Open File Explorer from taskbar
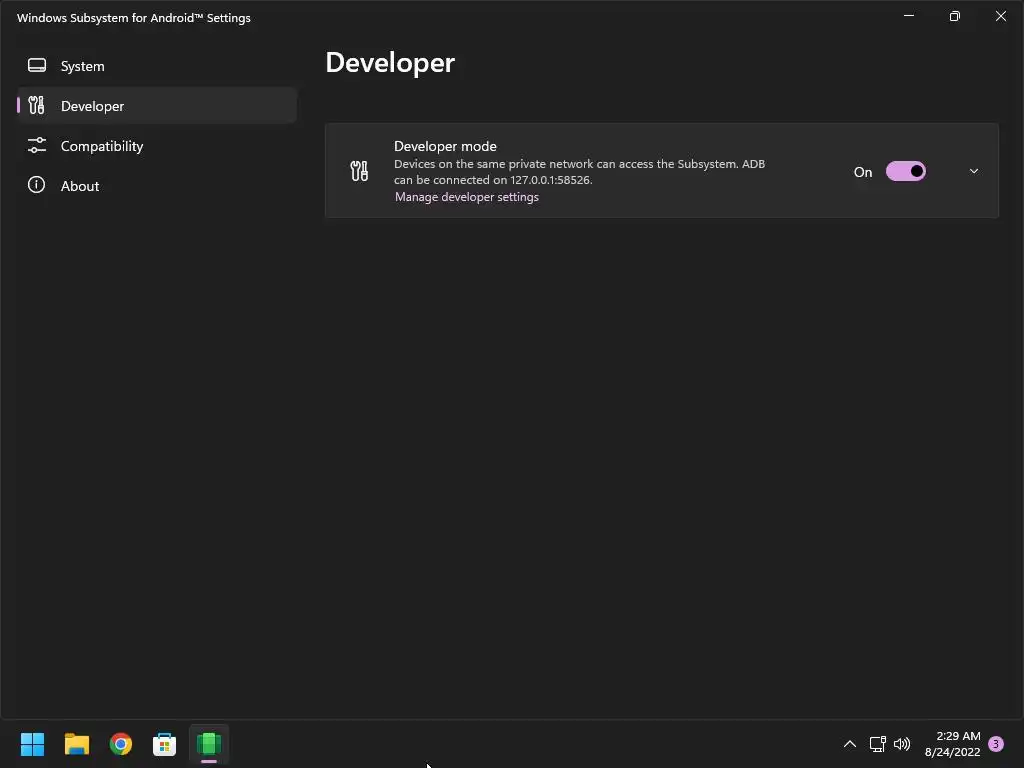Image resolution: width=1024 pixels, height=768 pixels. (x=77, y=744)
